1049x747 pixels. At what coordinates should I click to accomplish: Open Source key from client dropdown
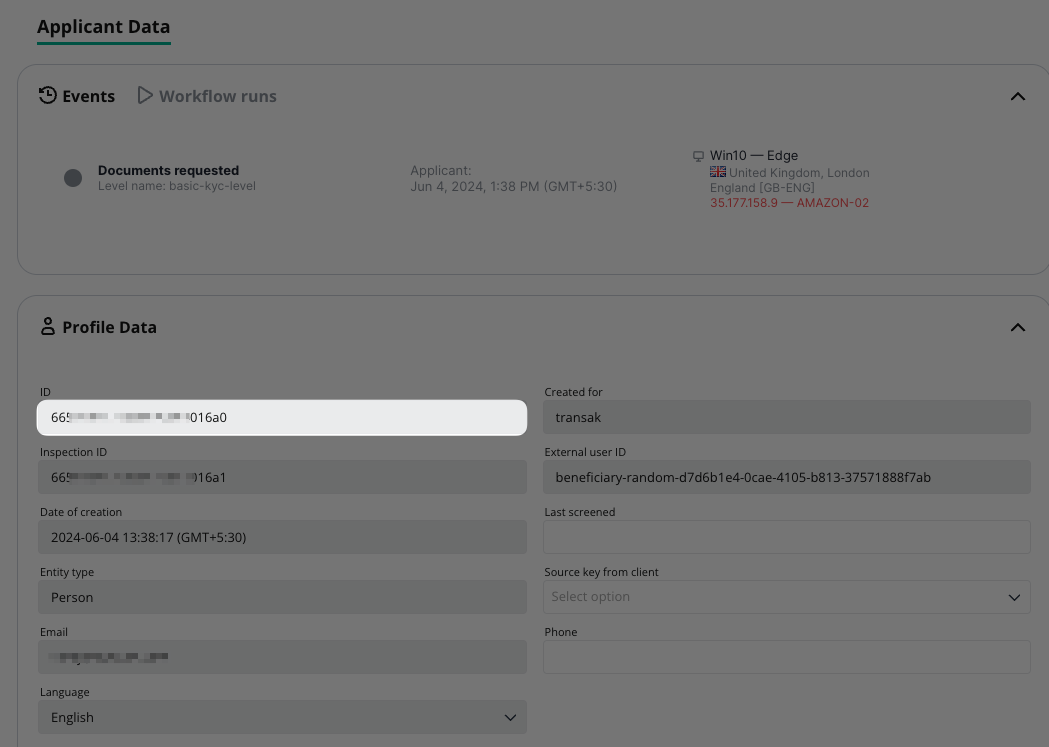tap(786, 597)
